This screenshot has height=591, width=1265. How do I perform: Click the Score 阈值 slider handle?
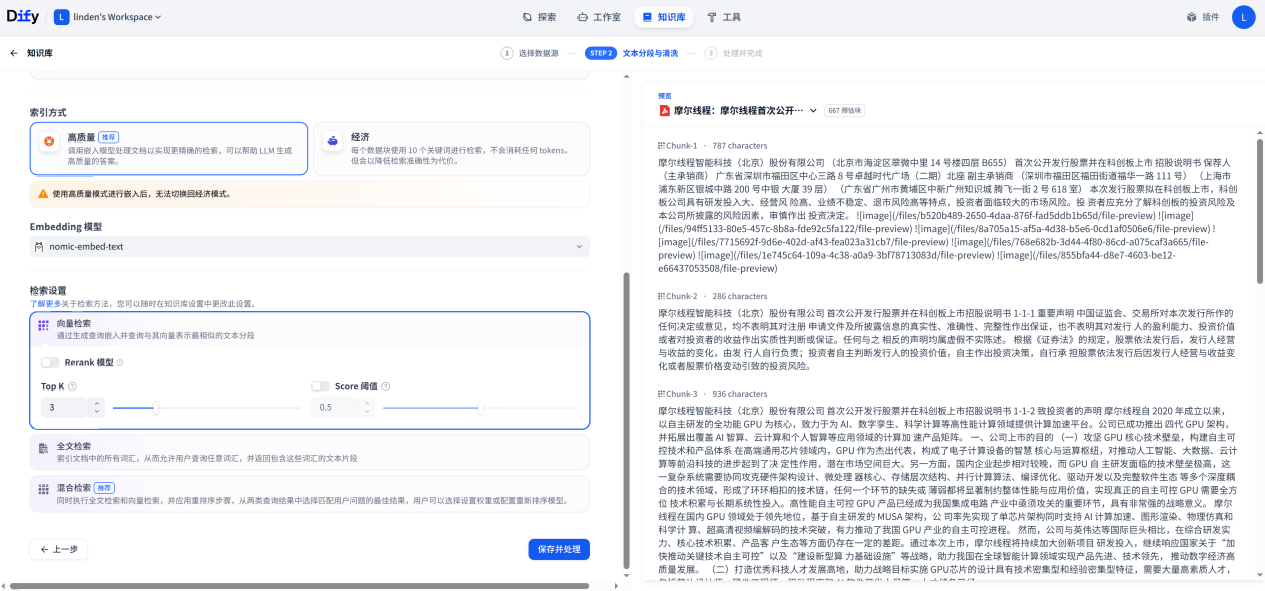tap(481, 407)
